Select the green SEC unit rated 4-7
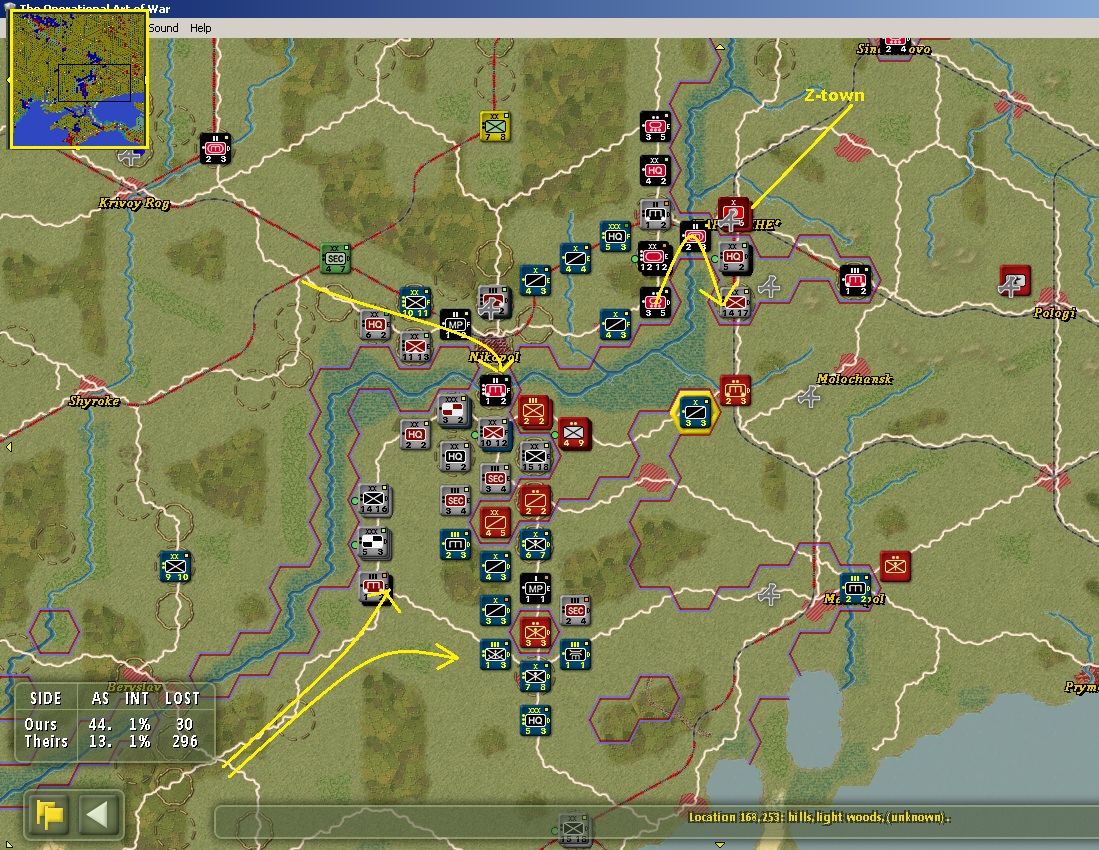The height and width of the screenshot is (850, 1099). [x=335, y=259]
